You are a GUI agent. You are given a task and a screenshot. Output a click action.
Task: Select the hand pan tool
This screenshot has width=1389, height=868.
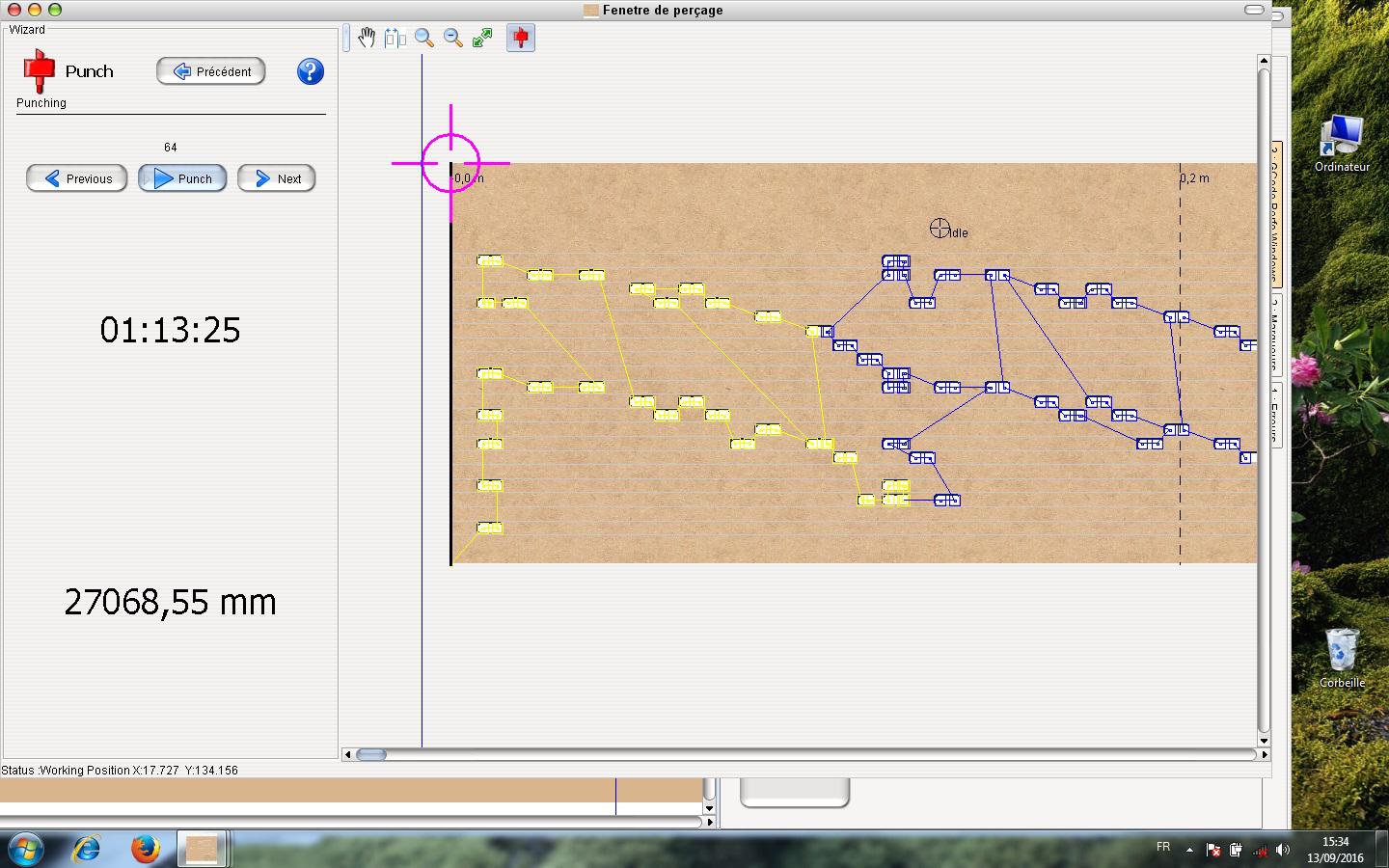point(367,38)
